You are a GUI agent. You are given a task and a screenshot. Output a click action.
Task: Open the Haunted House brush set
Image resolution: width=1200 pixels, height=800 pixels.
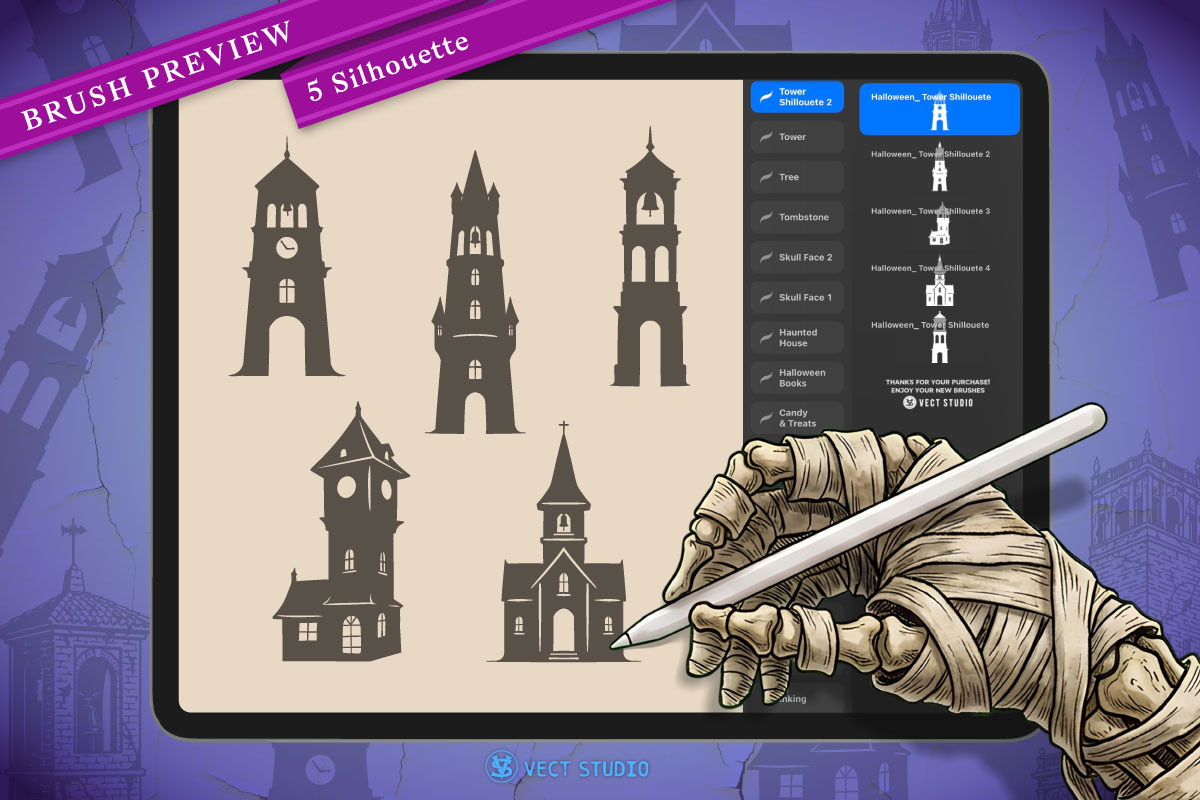(x=797, y=337)
